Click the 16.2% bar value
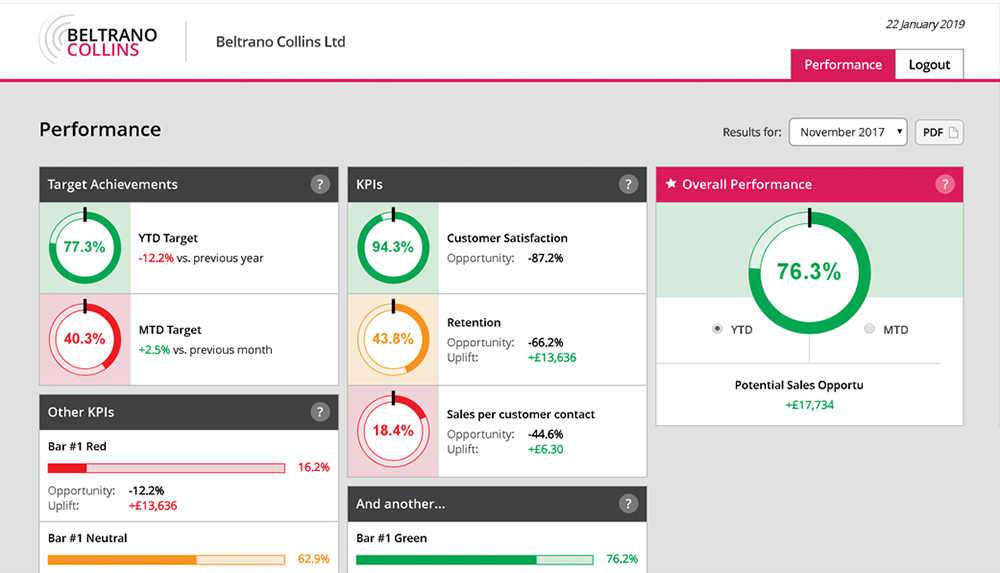Screen dimensions: 1000x573 [x=314, y=468]
